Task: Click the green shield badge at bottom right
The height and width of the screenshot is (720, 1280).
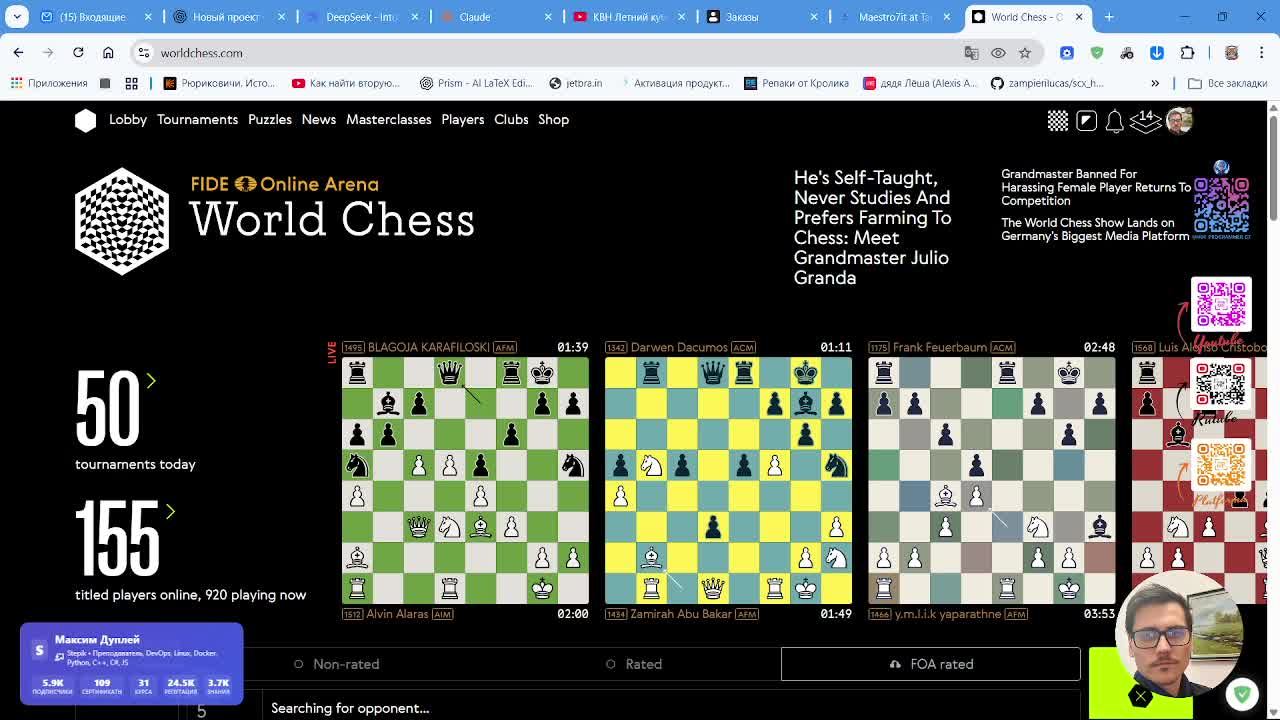Action: click(x=1242, y=693)
